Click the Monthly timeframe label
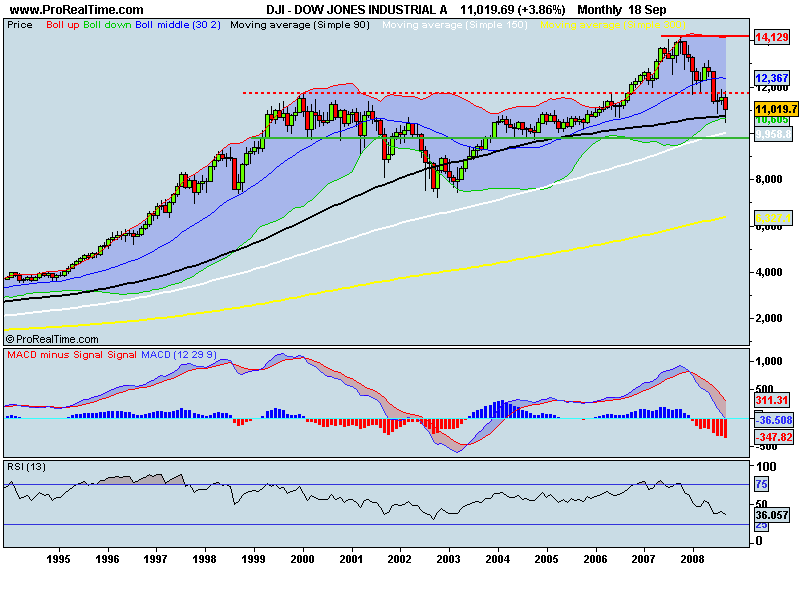Image resolution: width=800 pixels, height=600 pixels. click(x=599, y=10)
